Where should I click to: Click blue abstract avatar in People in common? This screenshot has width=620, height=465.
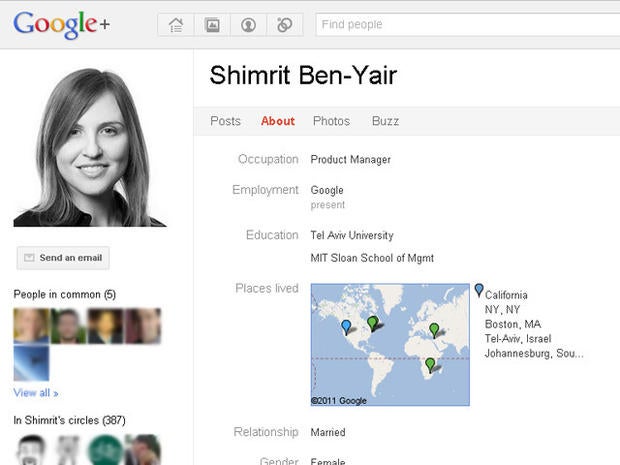(x=31, y=363)
